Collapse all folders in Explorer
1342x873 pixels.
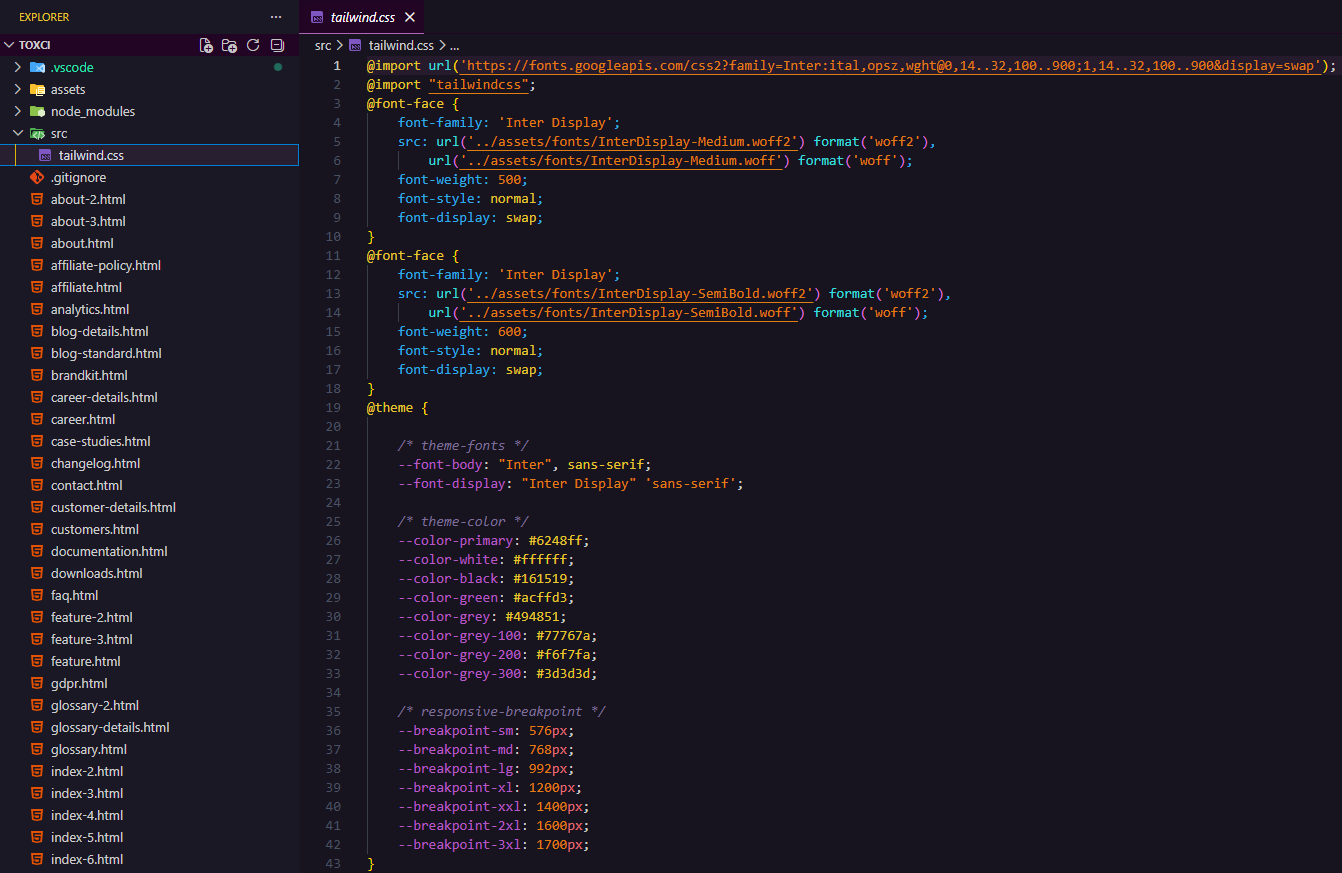pyautogui.click(x=277, y=45)
